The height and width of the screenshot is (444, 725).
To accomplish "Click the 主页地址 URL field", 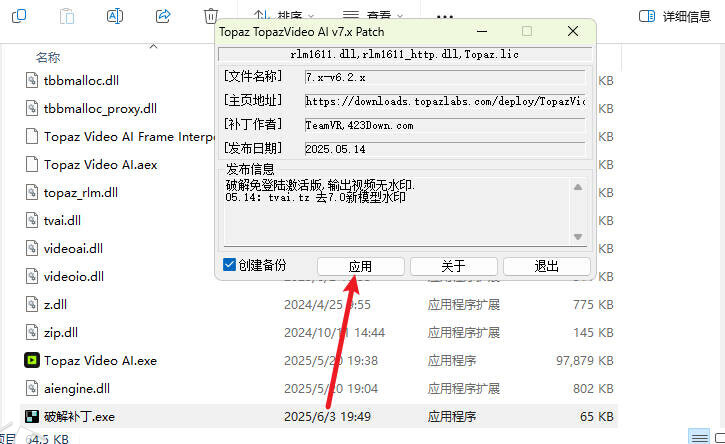I will (444, 101).
